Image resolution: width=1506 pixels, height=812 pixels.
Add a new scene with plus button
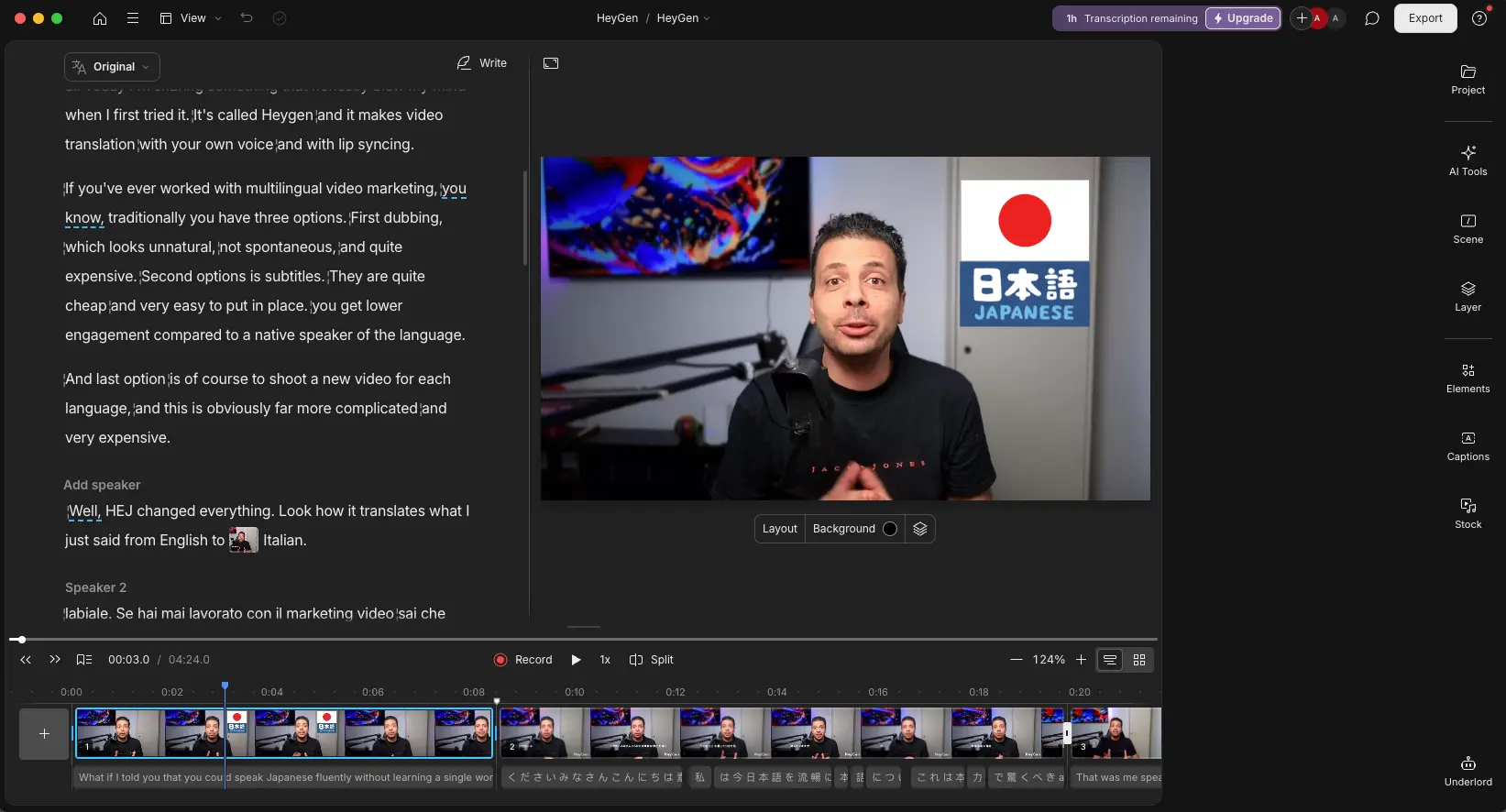coord(44,734)
